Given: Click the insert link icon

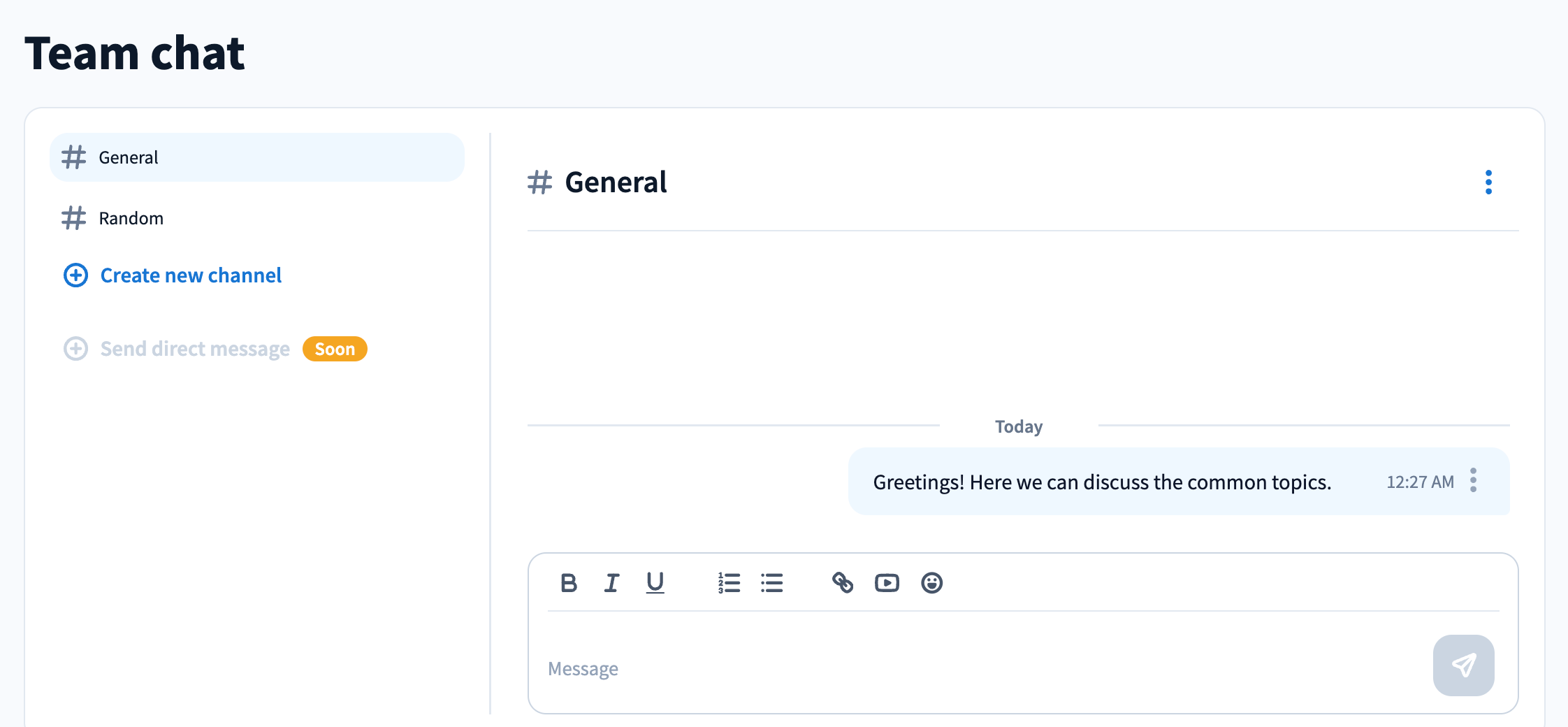Looking at the screenshot, I should [x=843, y=582].
